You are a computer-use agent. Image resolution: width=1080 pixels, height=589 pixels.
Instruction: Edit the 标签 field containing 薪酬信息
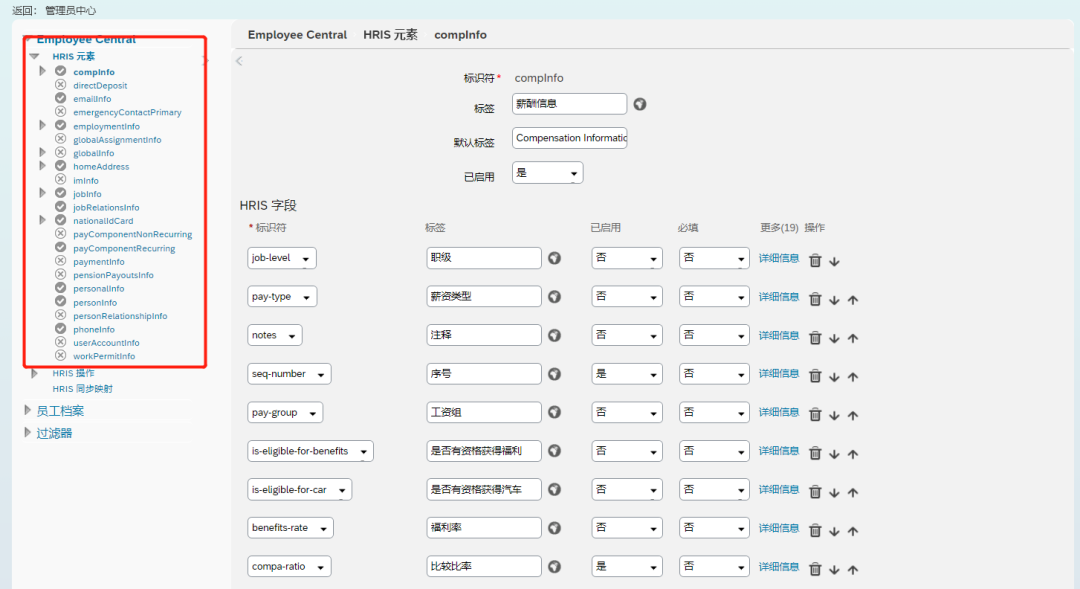[570, 104]
